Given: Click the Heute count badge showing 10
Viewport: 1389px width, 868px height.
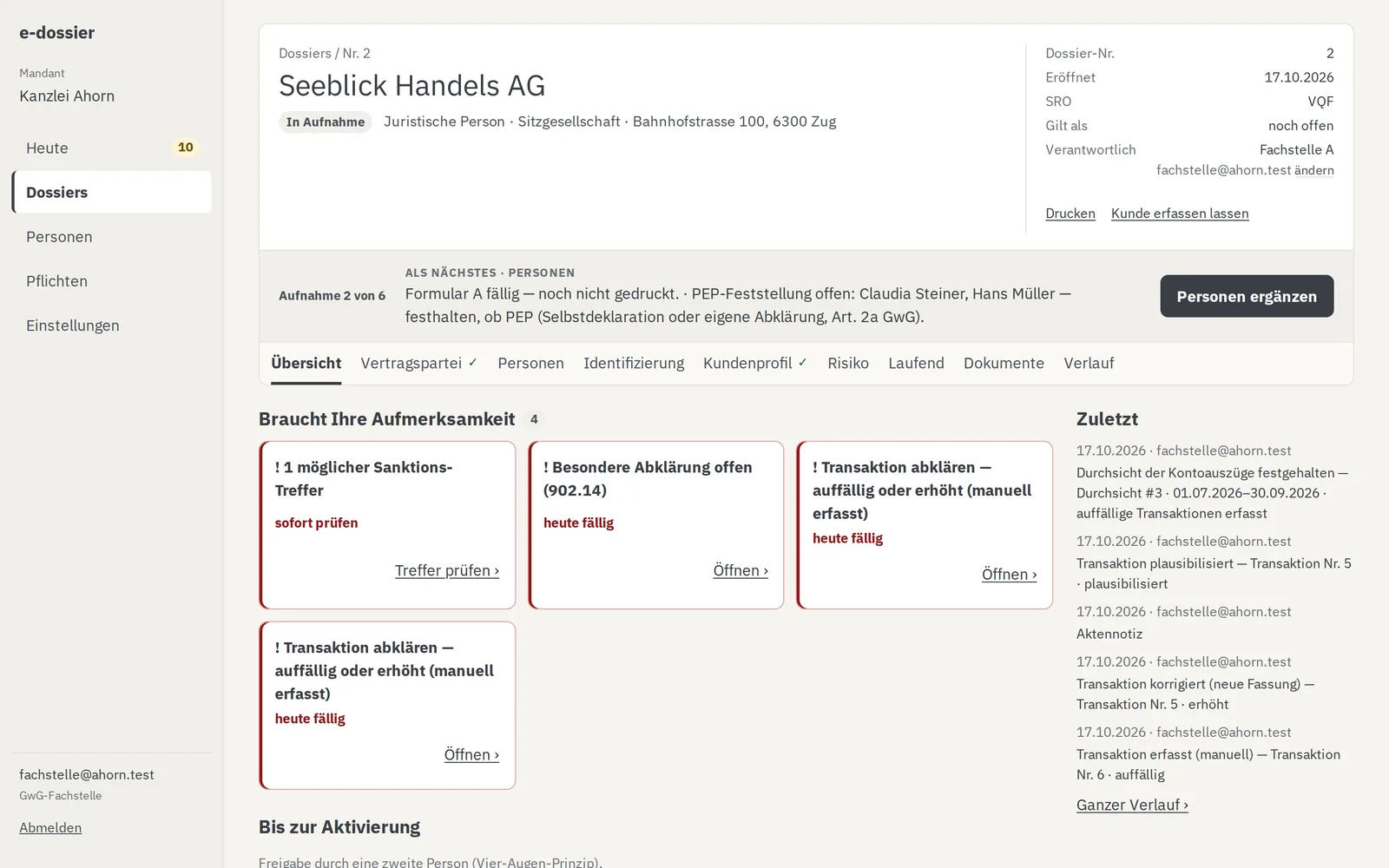Looking at the screenshot, I should click(x=186, y=148).
